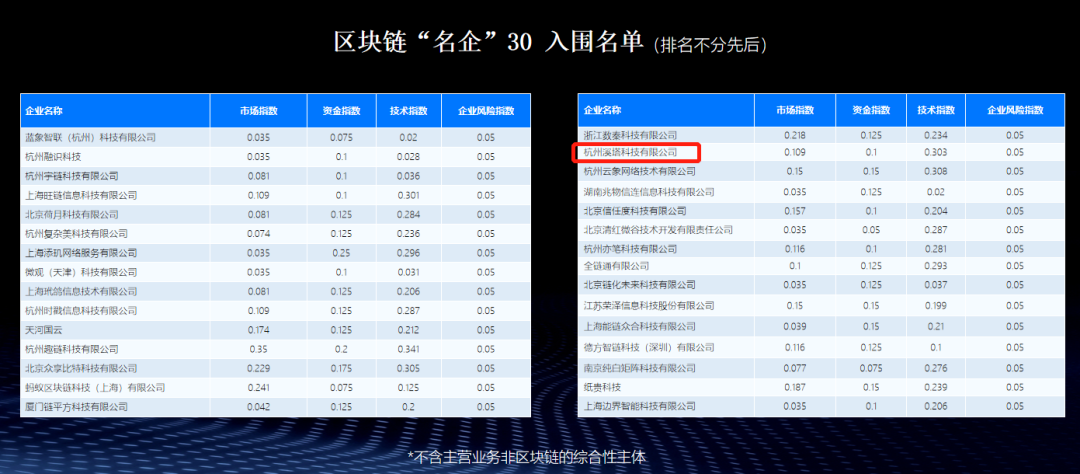The width and height of the screenshot is (1080, 474).
Task: Select company name 湖南兆物信连信息科技有限公司
Action: pos(649,192)
